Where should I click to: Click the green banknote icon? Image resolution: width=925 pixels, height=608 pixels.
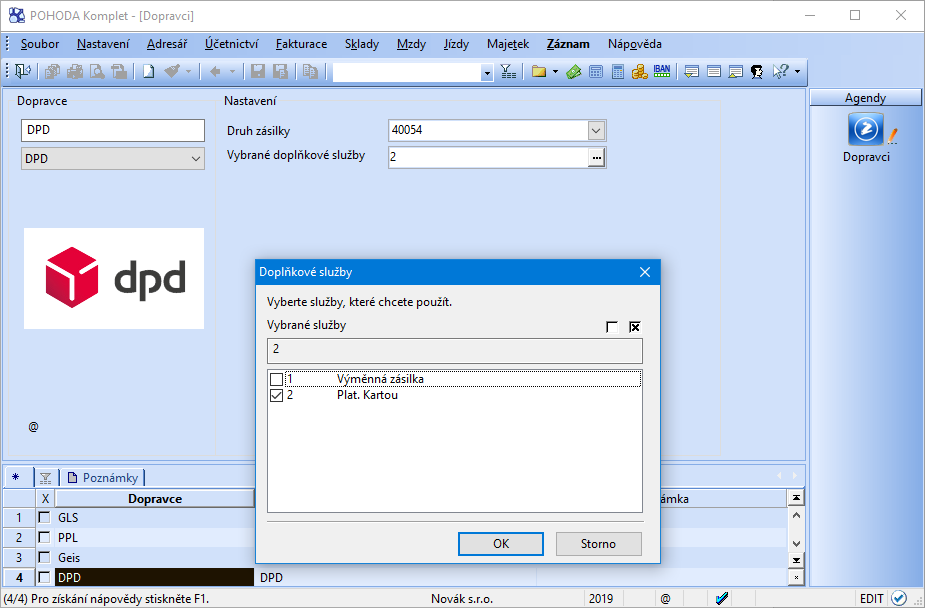[x=573, y=72]
